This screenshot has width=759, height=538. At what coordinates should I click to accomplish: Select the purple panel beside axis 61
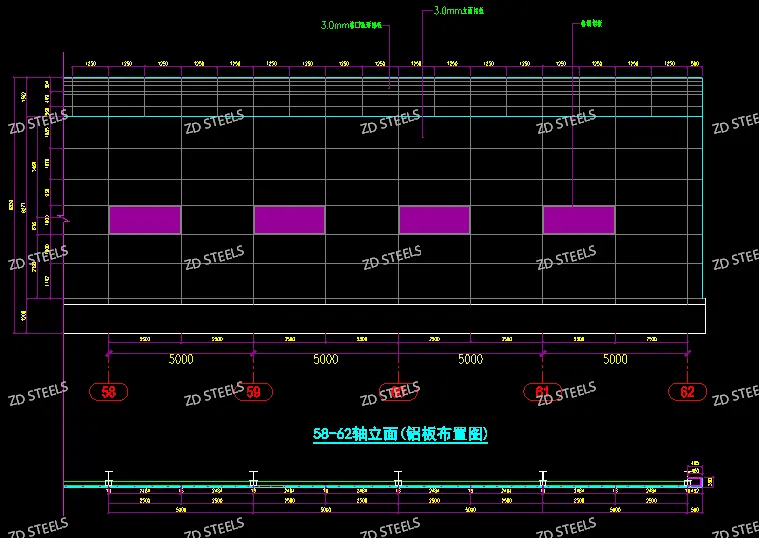click(579, 220)
